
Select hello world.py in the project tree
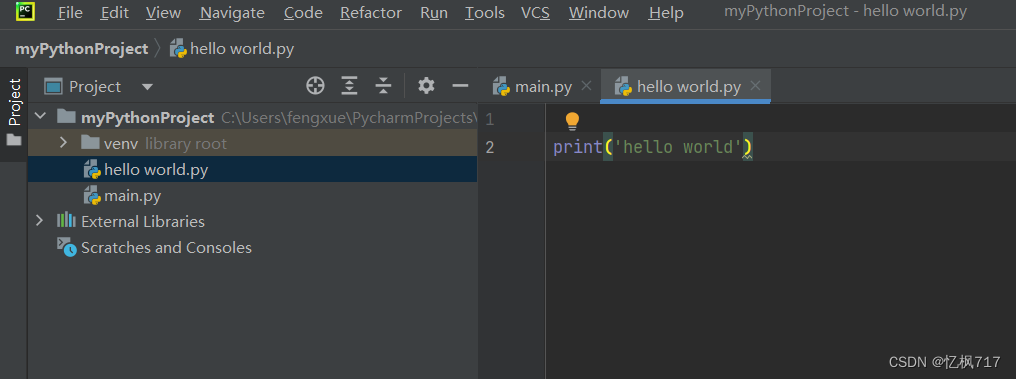252,170
